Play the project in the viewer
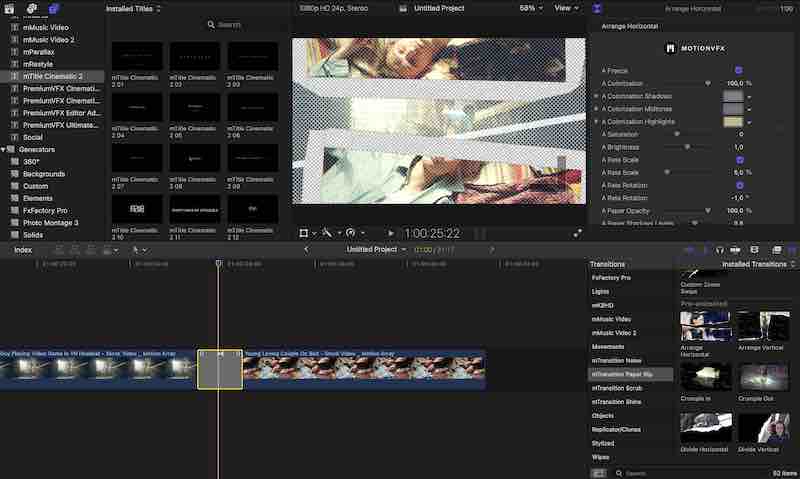The width and height of the screenshot is (800, 479). pos(391,233)
